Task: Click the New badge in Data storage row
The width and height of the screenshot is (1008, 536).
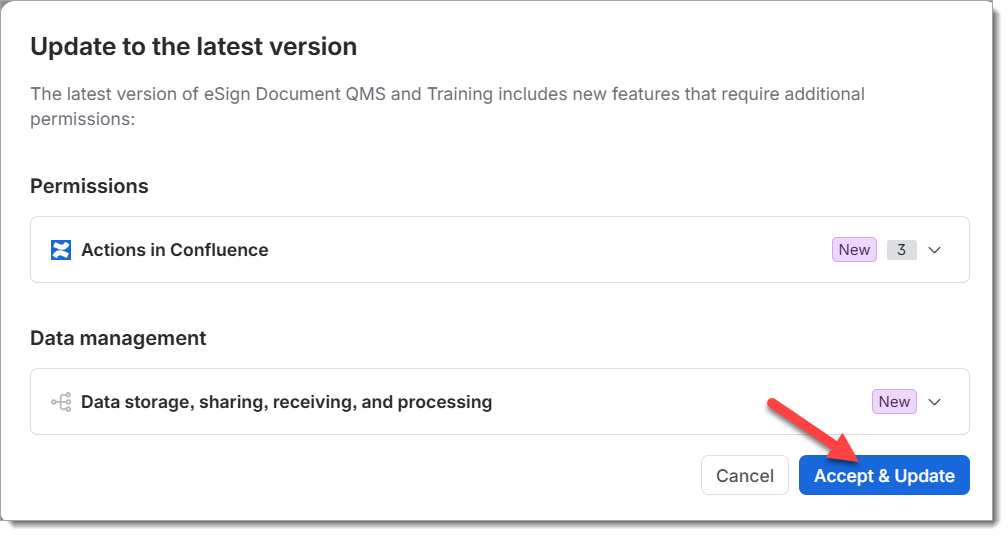Action: tap(894, 402)
